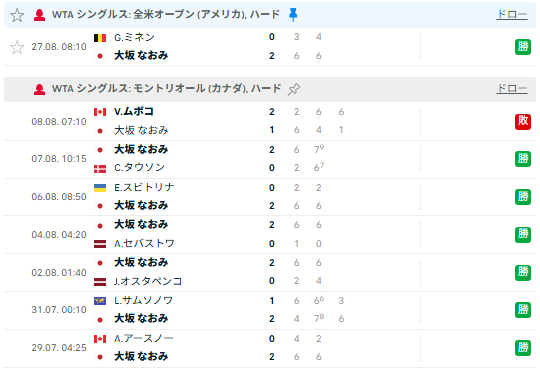Click win badge on Sevastova match row

tap(523, 235)
